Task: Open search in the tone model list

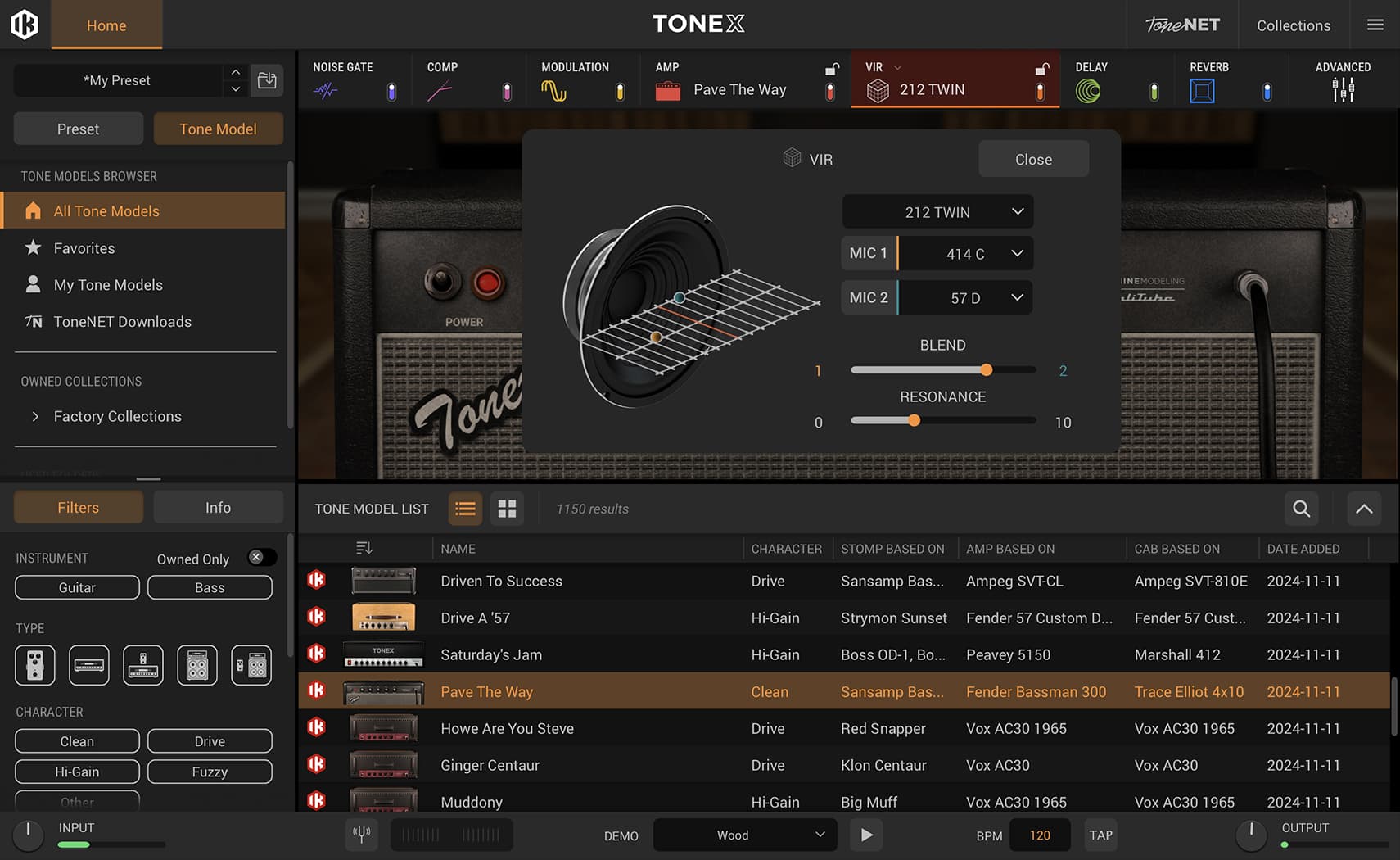Action: click(1301, 509)
